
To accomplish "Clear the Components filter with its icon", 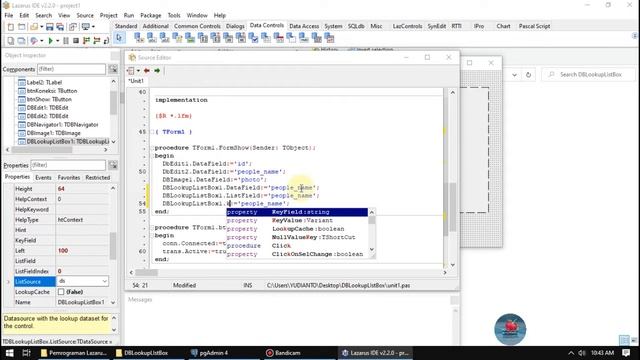I will [x=113, y=69].
